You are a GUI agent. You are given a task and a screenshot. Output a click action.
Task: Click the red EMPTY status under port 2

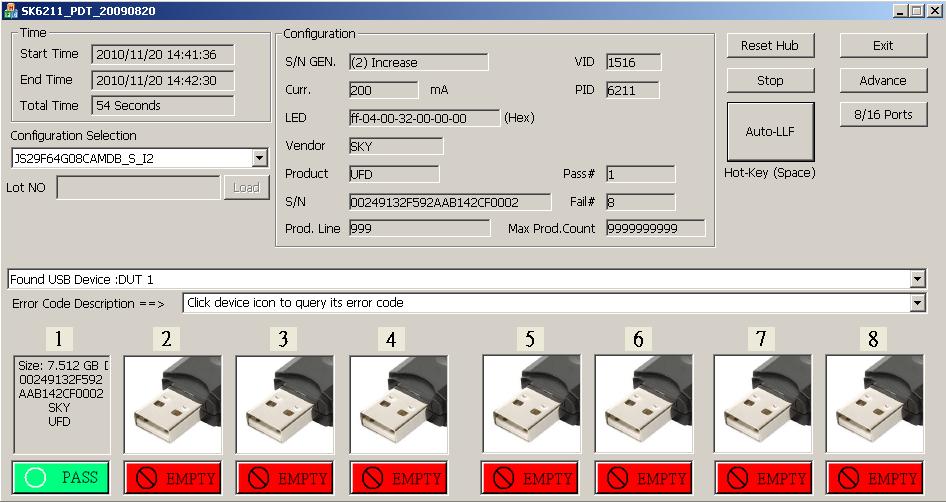click(x=173, y=478)
